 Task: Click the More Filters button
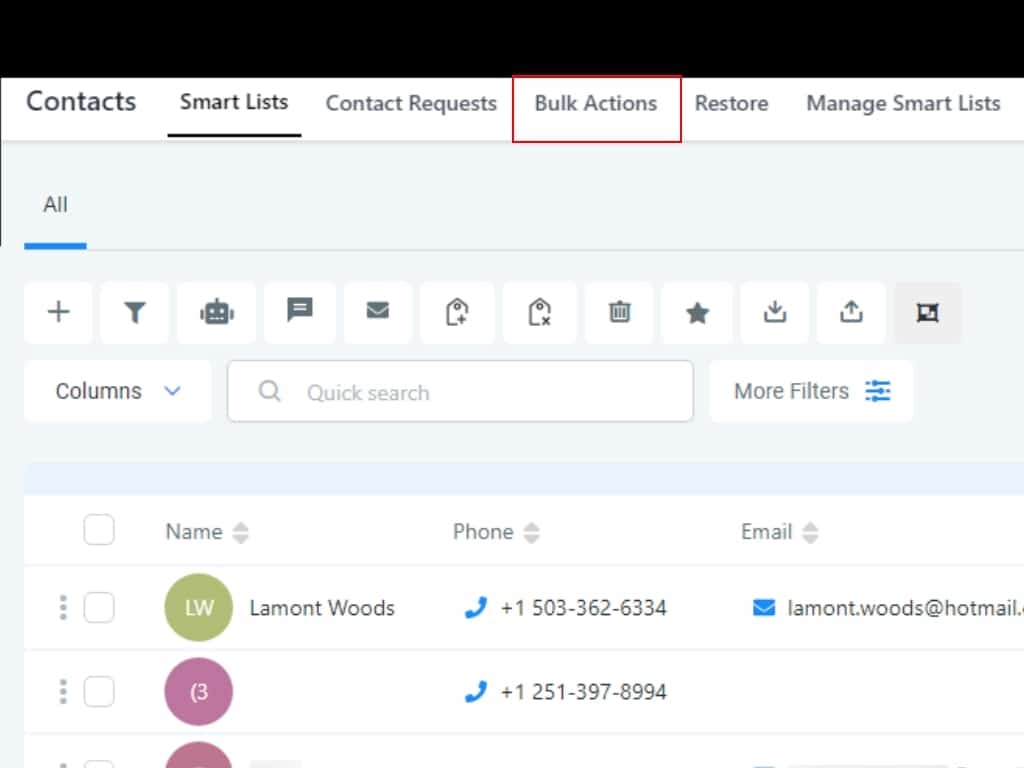(811, 391)
